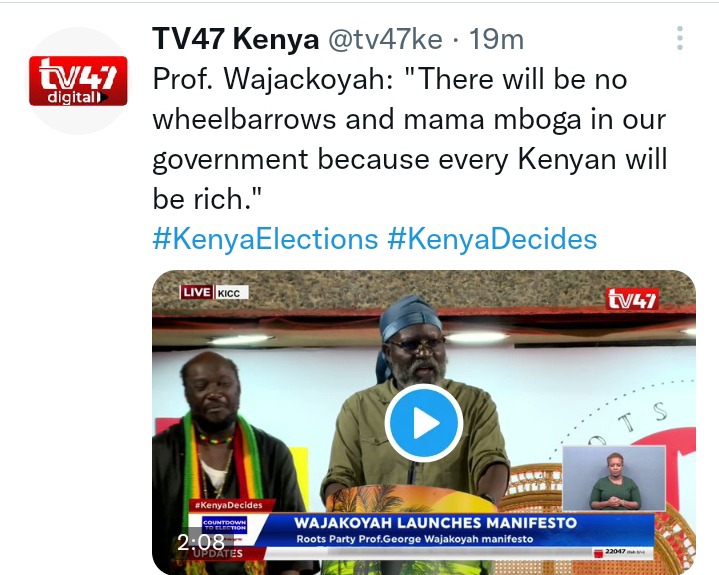Image resolution: width=719 pixels, height=575 pixels.
Task: Click the UPDATES label in video
Action: point(218,553)
